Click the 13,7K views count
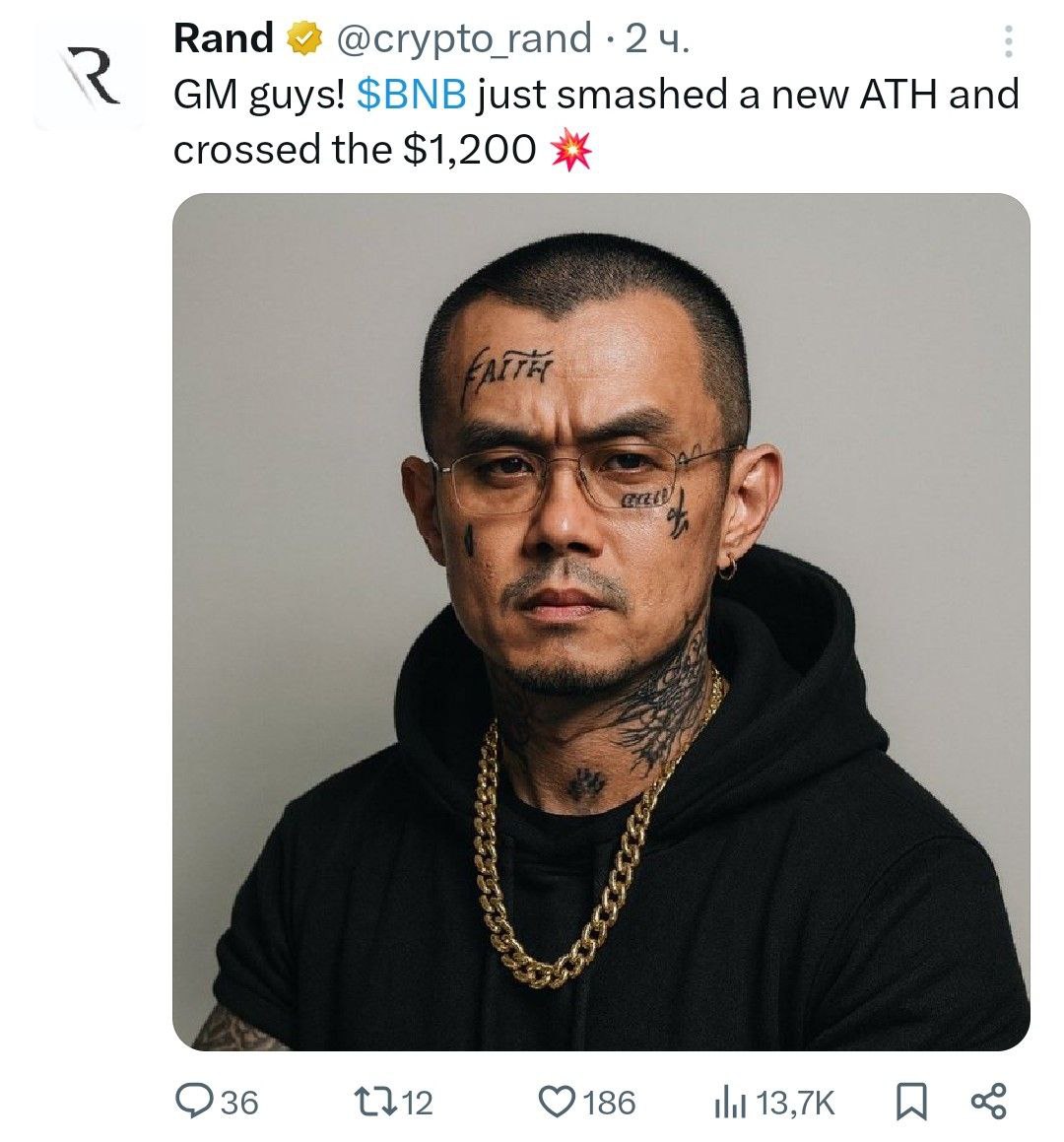The width and height of the screenshot is (1064, 1142). click(x=794, y=1102)
